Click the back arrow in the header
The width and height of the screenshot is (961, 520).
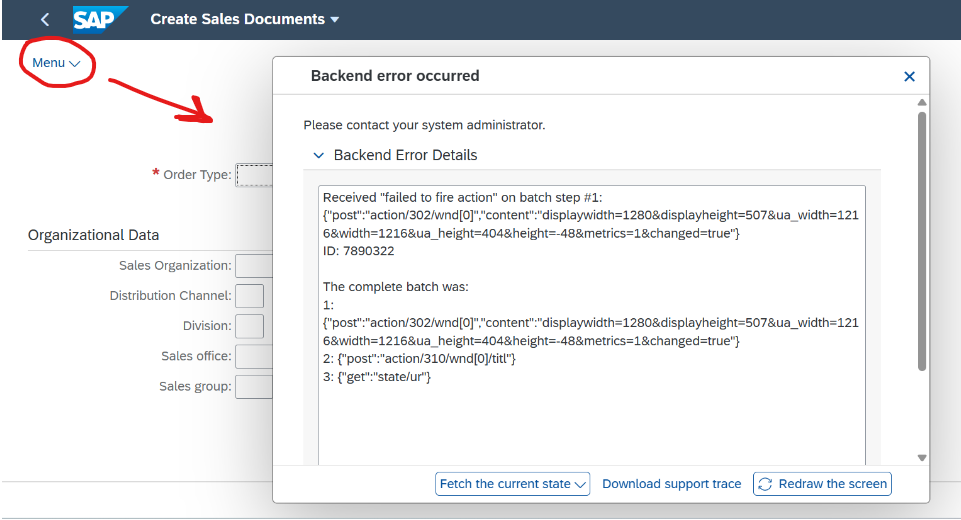(45, 20)
